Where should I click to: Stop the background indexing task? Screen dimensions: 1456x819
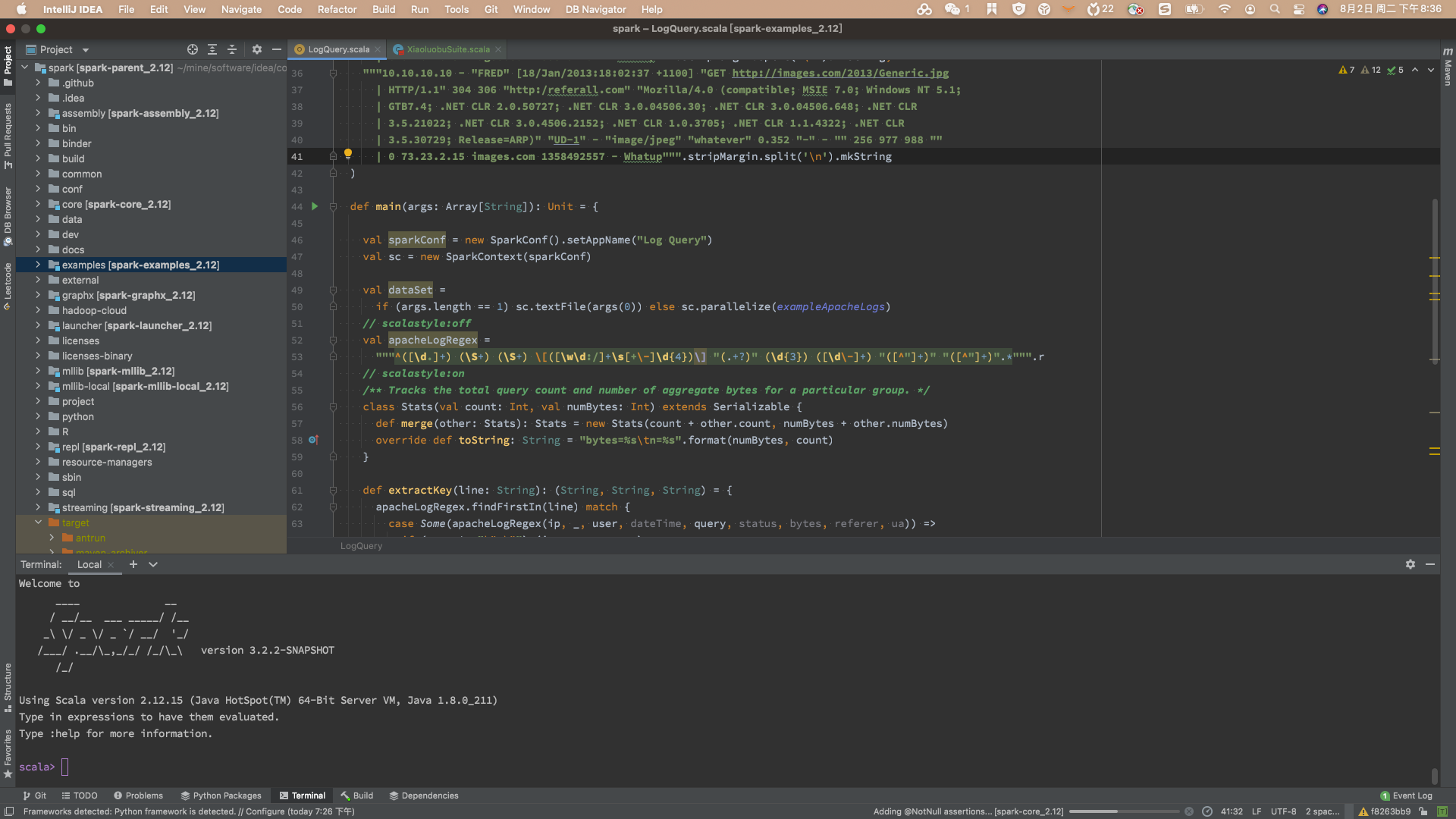point(1189,811)
